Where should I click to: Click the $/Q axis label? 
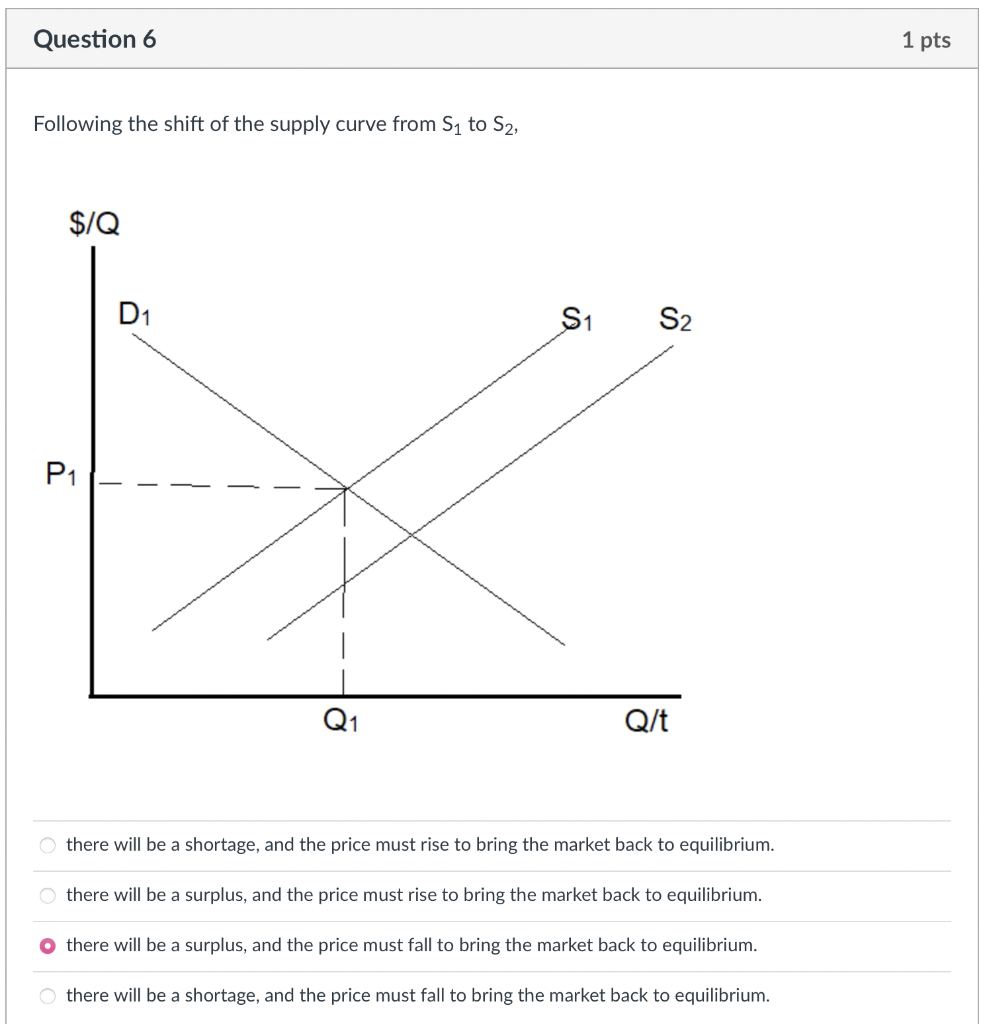pos(95,222)
